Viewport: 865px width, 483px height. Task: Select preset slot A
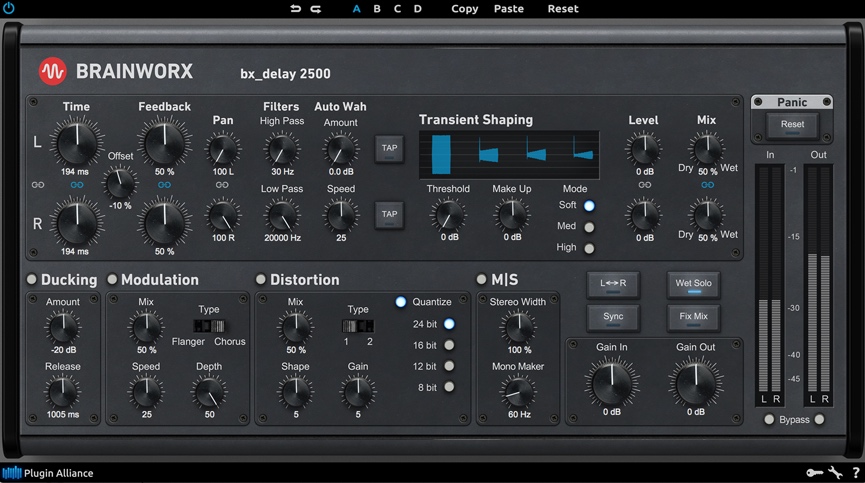coord(356,9)
